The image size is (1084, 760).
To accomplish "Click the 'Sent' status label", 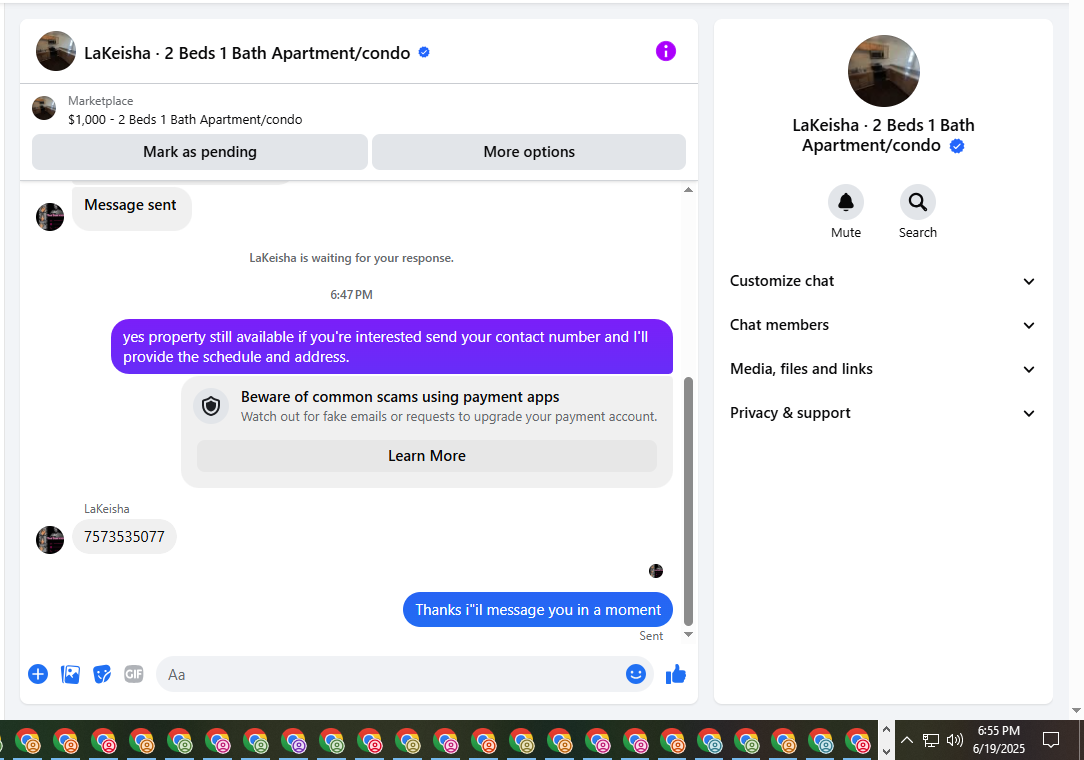I will 651,636.
